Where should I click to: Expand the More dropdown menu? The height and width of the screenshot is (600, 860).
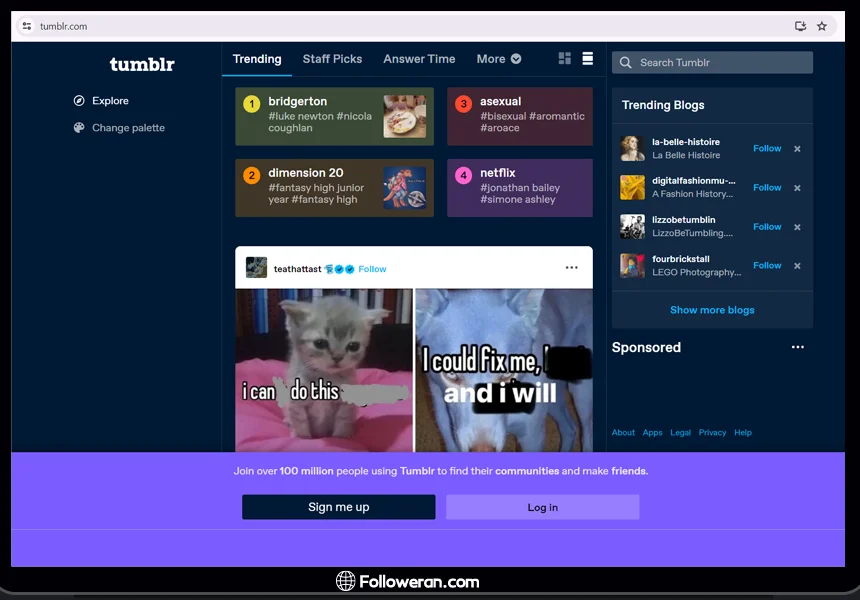(x=498, y=59)
